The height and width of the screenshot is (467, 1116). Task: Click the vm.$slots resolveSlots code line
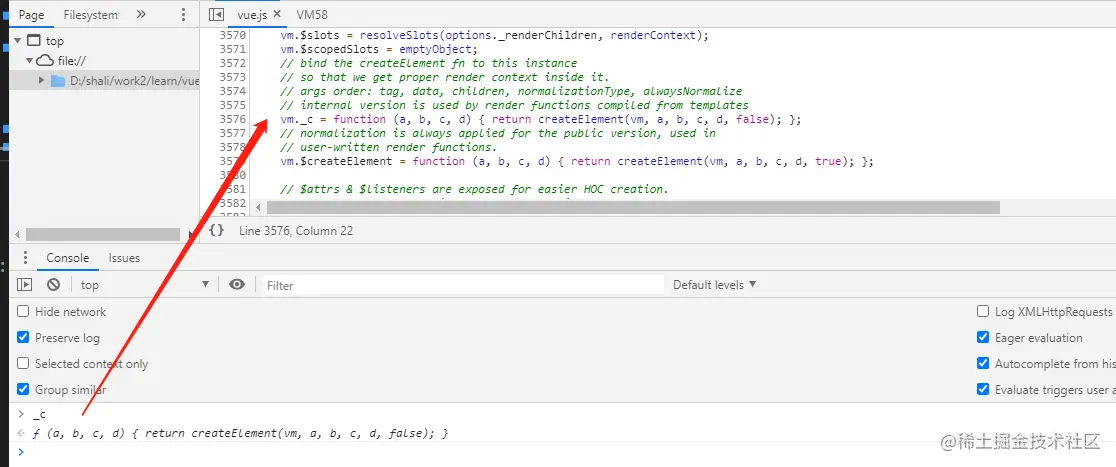495,35
